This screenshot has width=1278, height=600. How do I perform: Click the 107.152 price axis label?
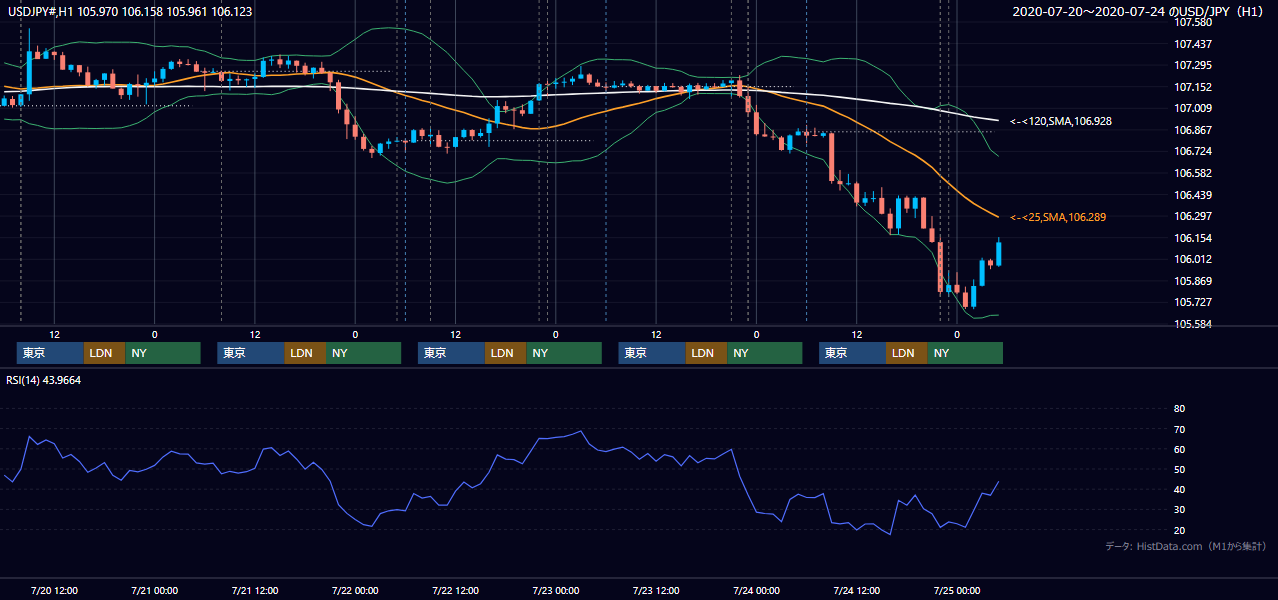pos(1192,87)
